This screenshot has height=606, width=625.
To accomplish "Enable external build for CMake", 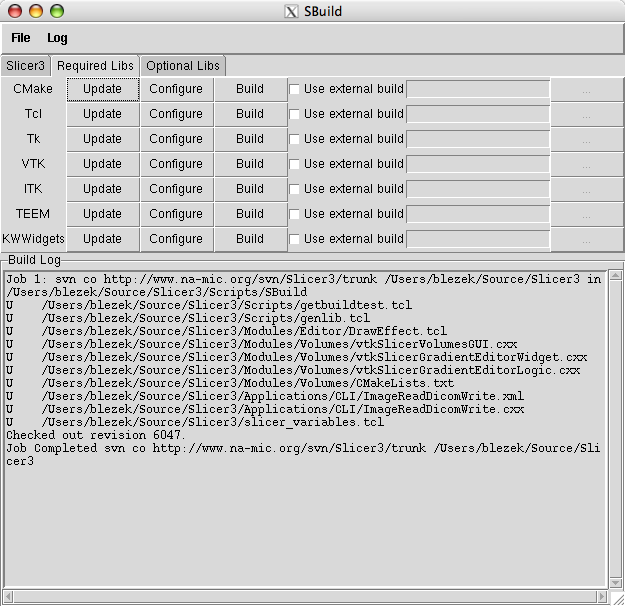I will 295,89.
